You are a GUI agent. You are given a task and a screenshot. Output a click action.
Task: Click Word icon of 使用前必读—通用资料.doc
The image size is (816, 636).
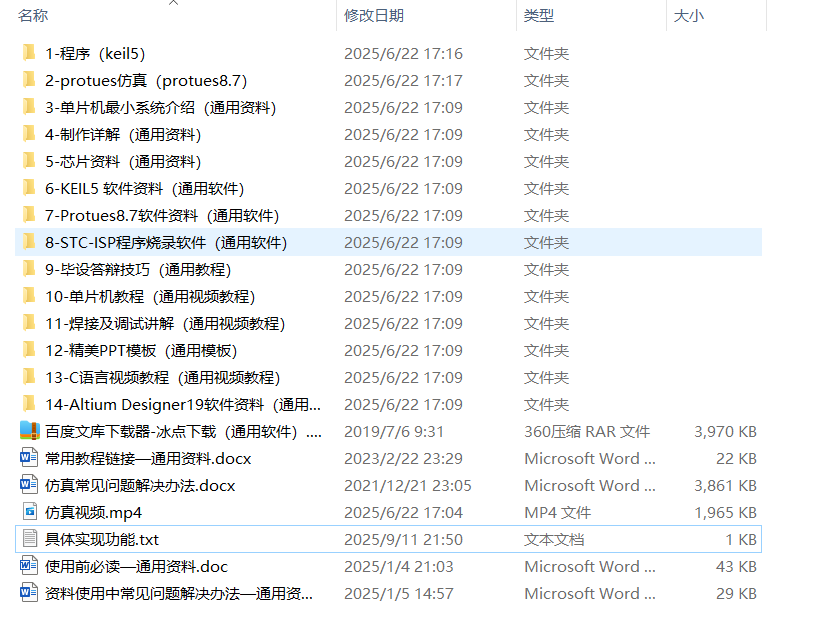pos(29,566)
